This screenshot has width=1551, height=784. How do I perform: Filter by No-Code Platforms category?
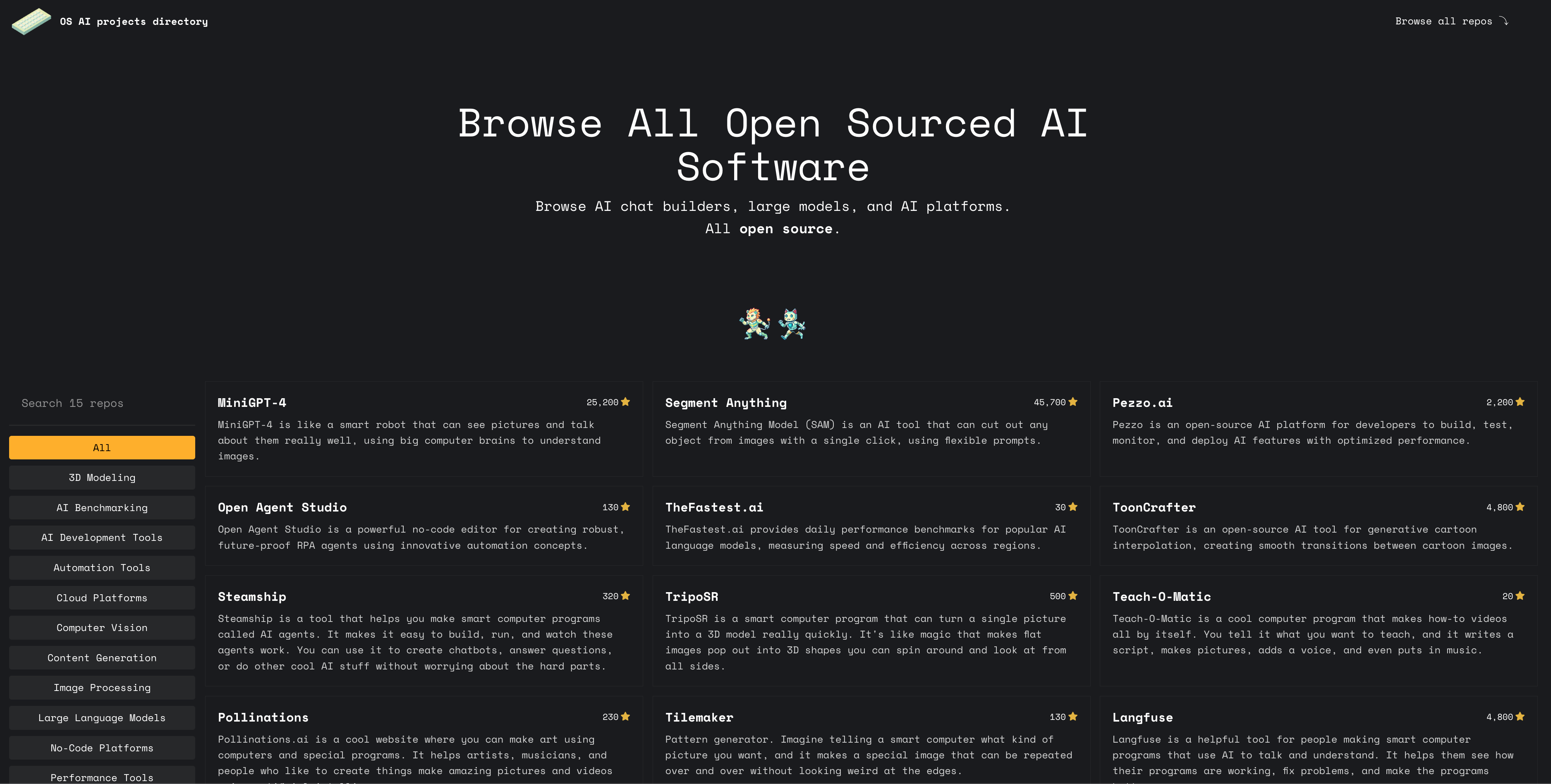[102, 748]
